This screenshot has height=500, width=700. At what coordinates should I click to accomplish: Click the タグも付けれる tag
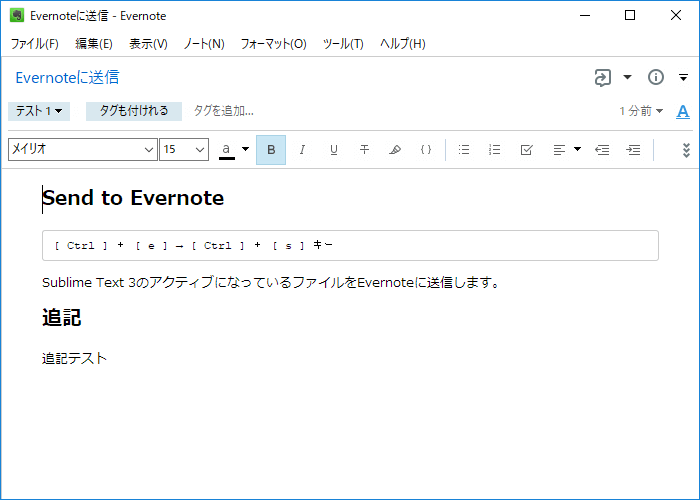pyautogui.click(x=134, y=111)
